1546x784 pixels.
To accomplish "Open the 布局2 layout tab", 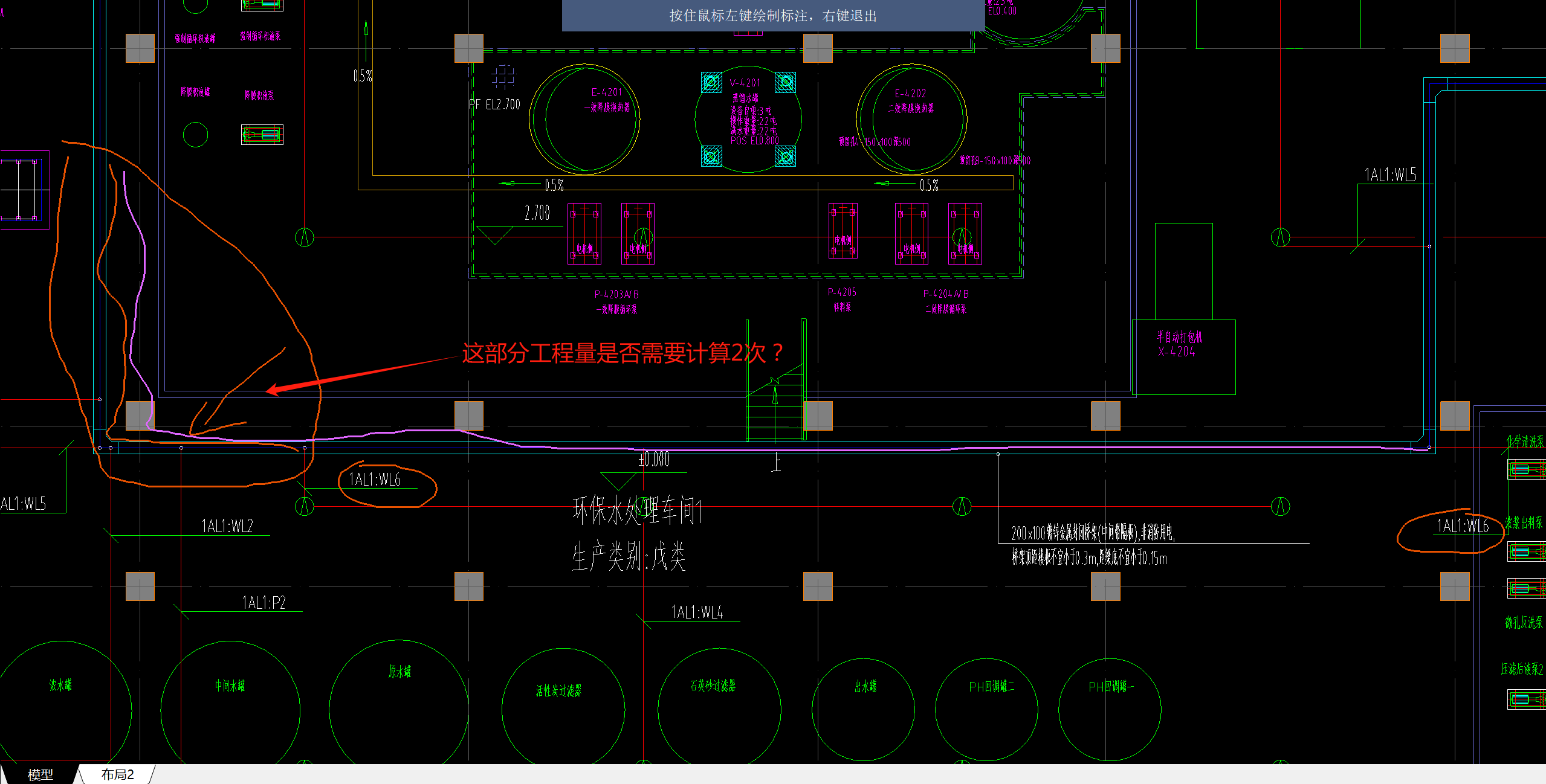I will pos(117,774).
